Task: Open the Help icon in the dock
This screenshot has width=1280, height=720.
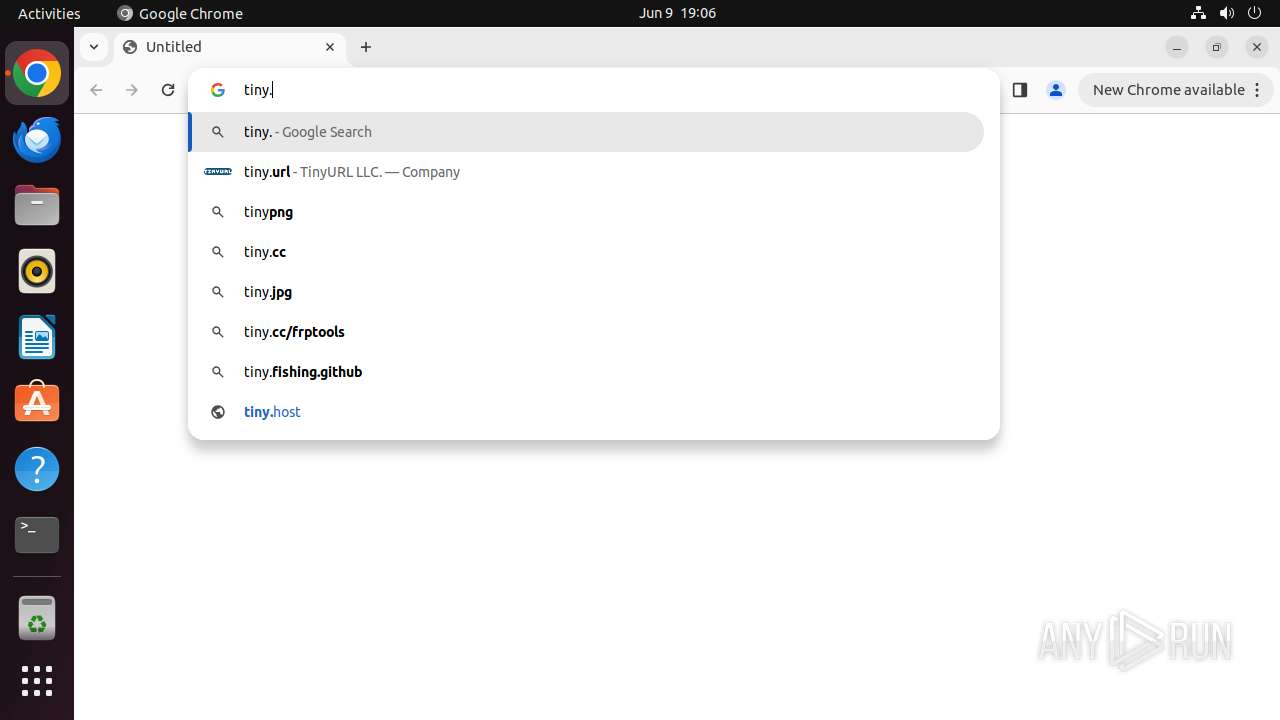Action: click(37, 469)
